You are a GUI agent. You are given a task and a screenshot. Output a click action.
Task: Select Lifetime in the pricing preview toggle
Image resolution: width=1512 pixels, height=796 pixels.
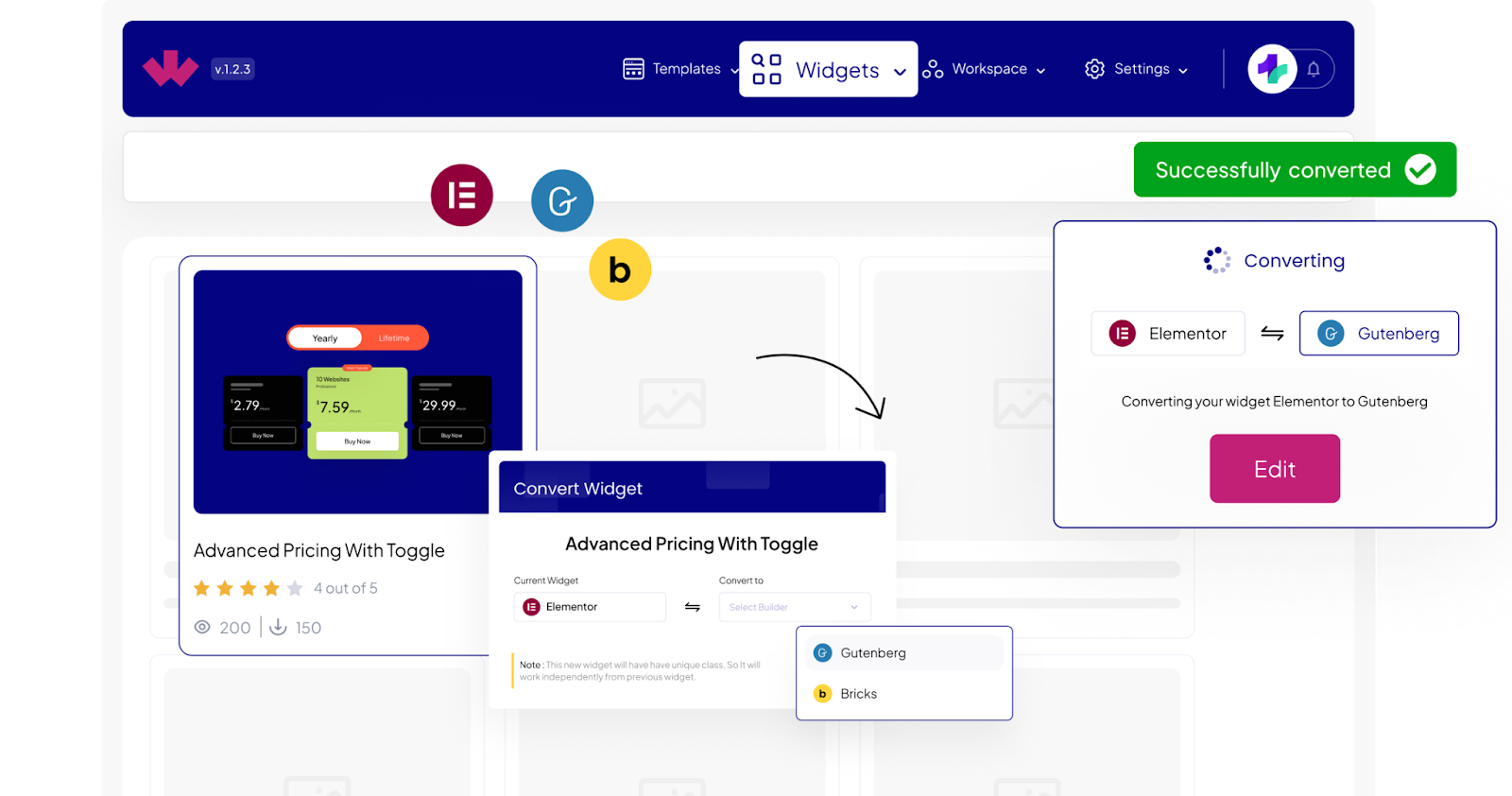pos(394,337)
